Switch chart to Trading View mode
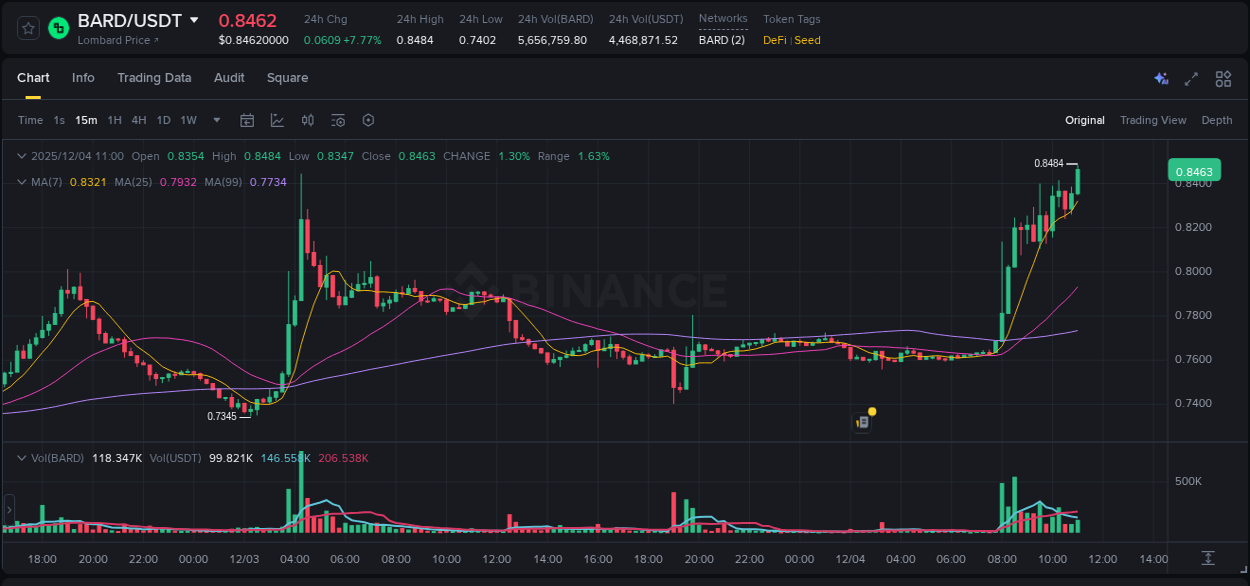The height and width of the screenshot is (586, 1250). 1153,120
